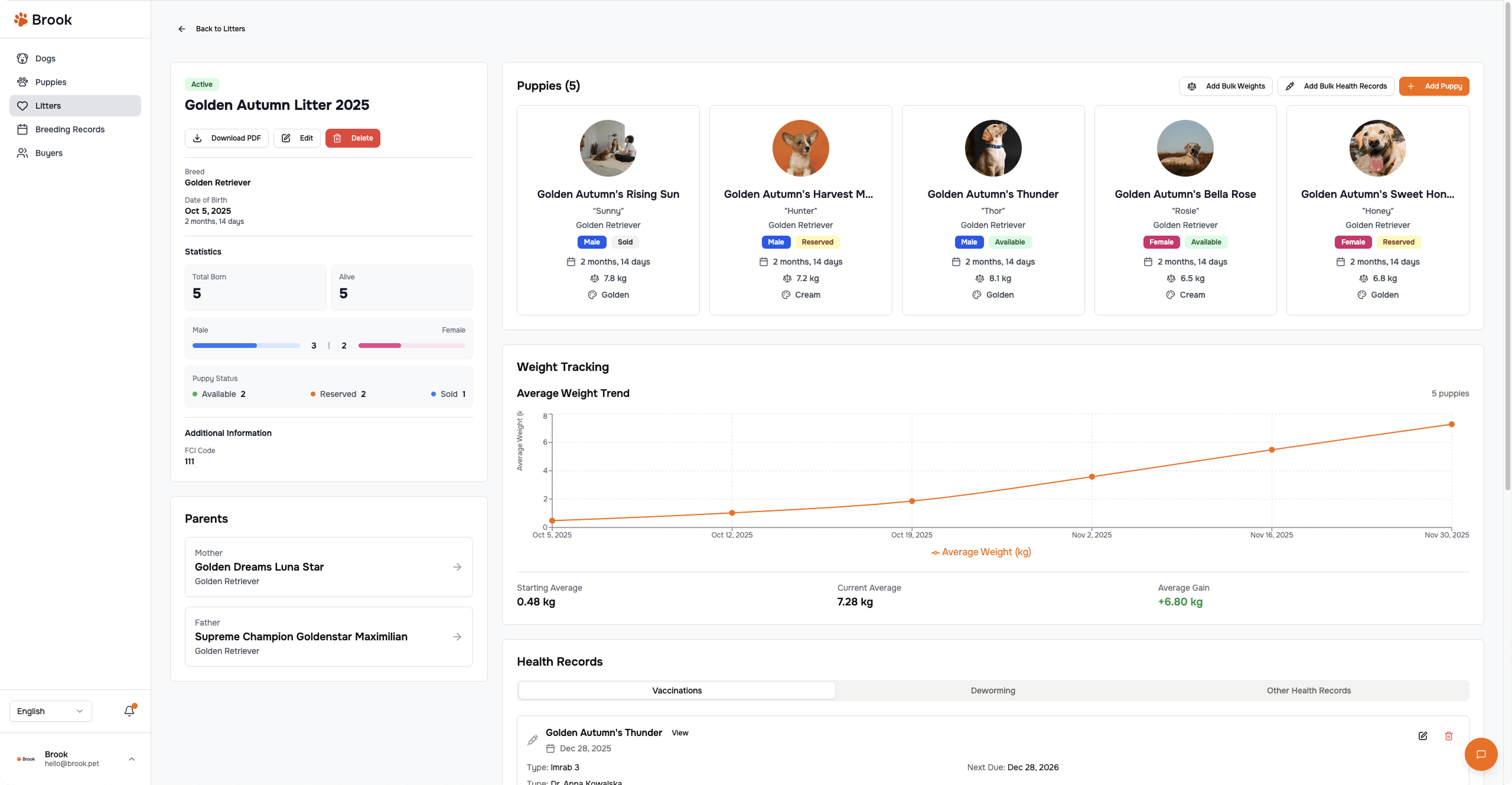Edit Thunder's vaccination record pencil icon

tap(1423, 736)
